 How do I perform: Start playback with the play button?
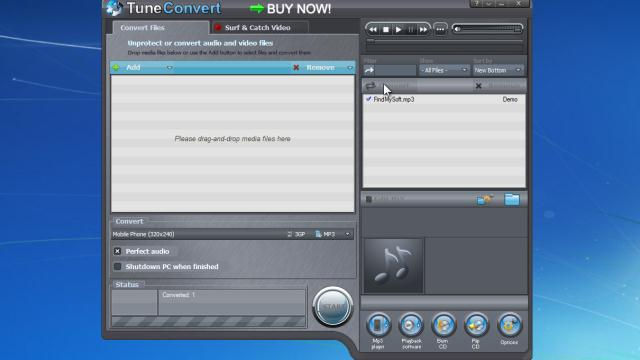point(399,29)
